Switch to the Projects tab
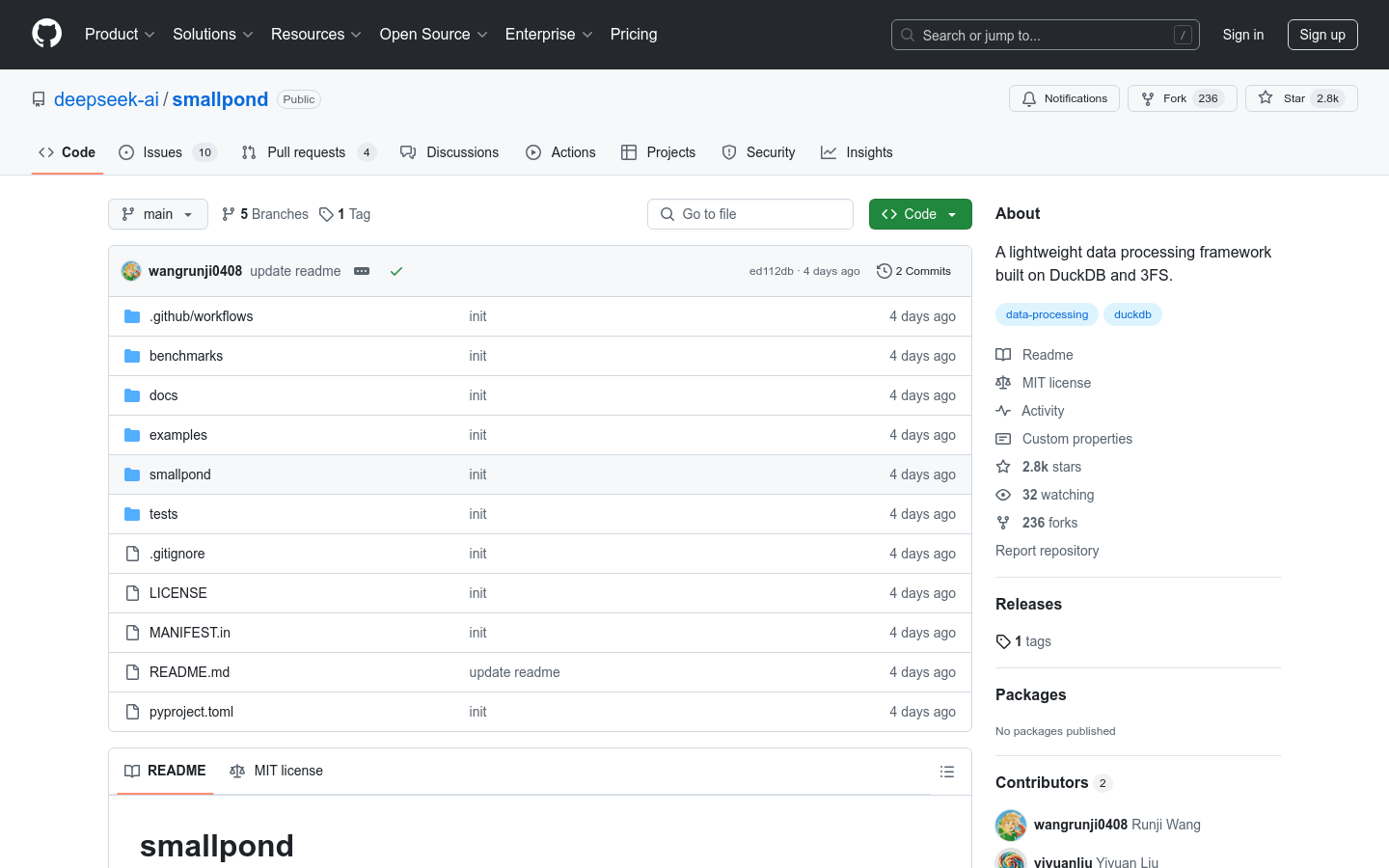 point(659,152)
